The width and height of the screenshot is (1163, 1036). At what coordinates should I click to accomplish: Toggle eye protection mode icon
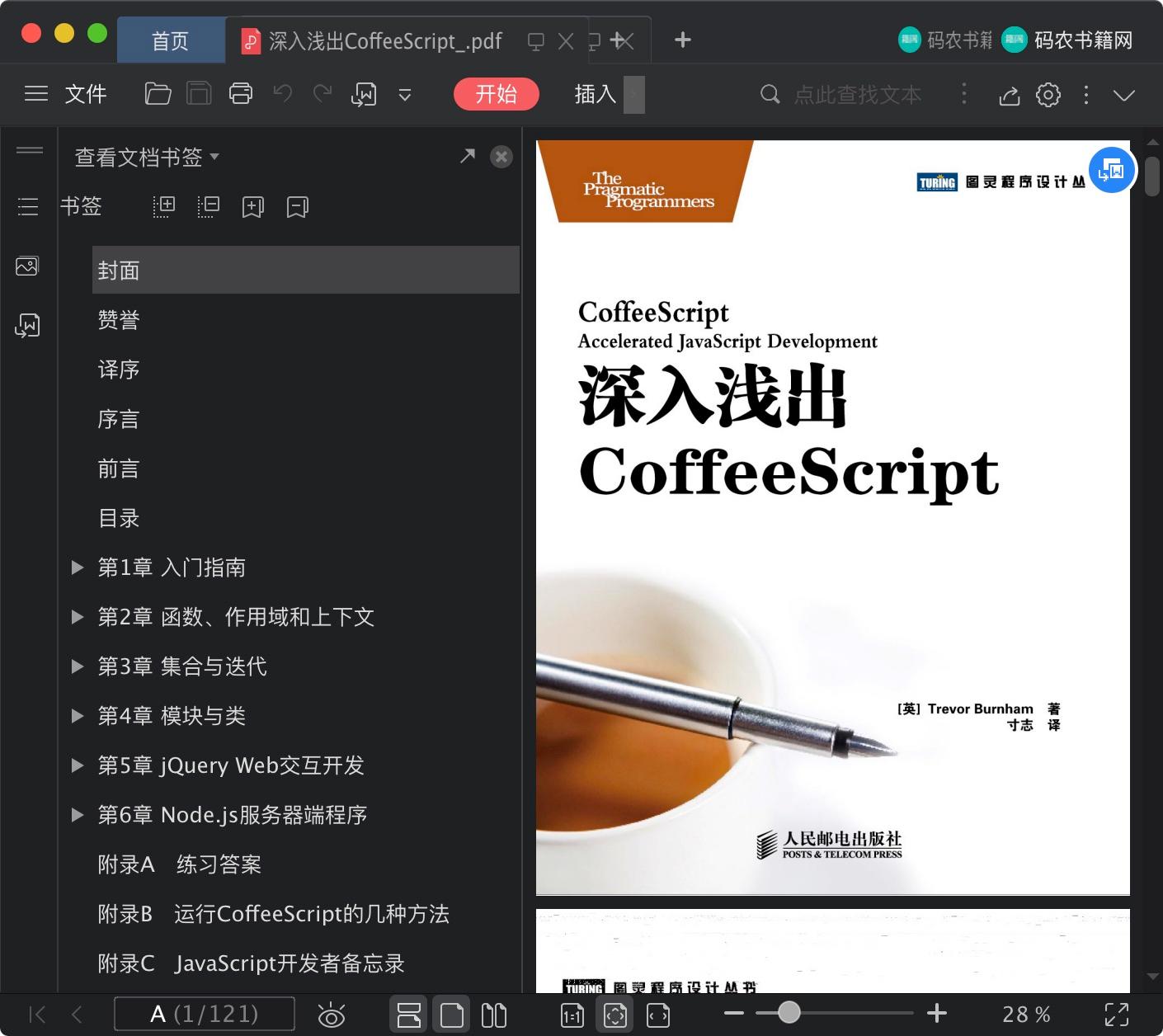coord(332,1015)
